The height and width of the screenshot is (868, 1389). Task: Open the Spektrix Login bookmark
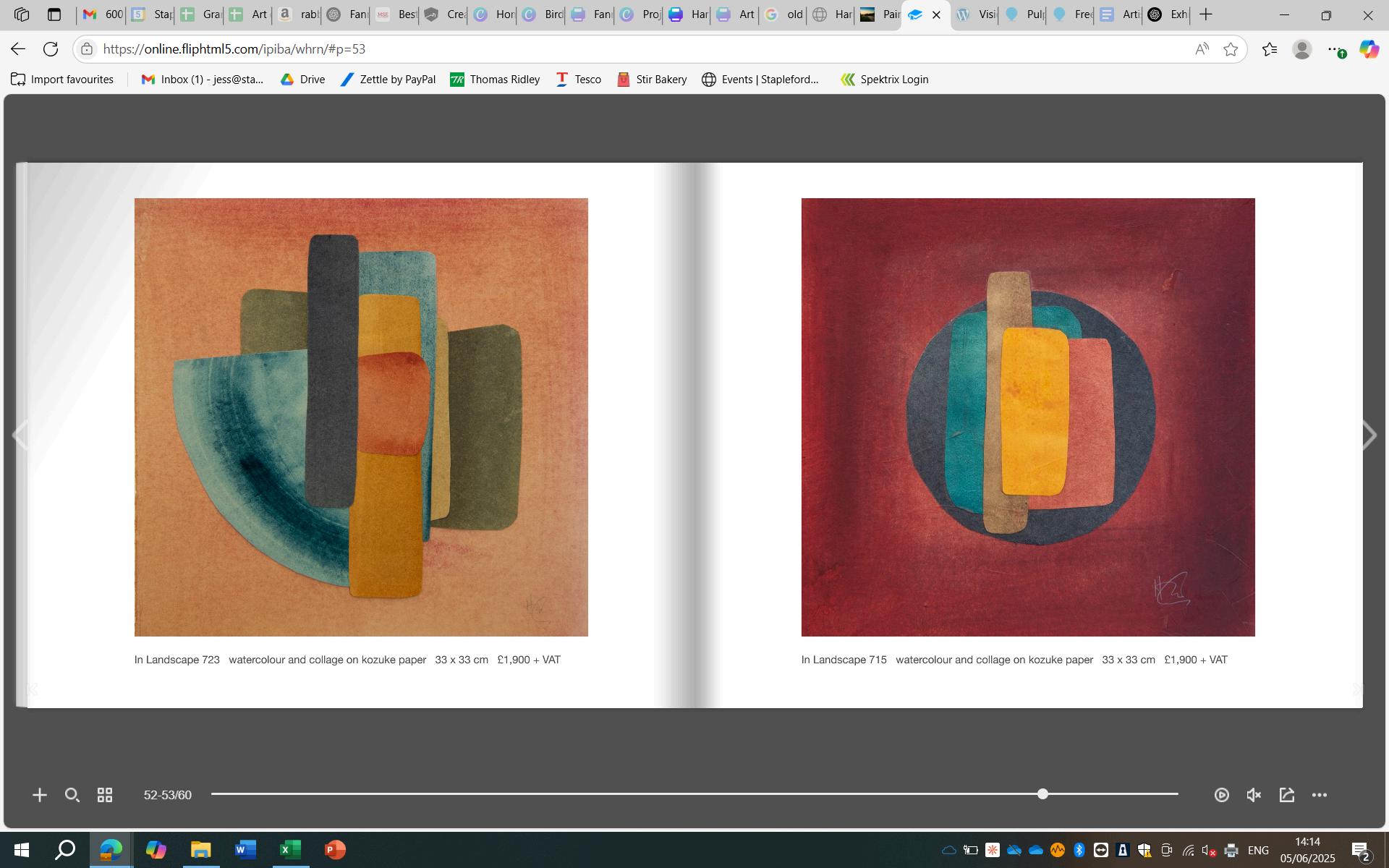[x=884, y=80]
